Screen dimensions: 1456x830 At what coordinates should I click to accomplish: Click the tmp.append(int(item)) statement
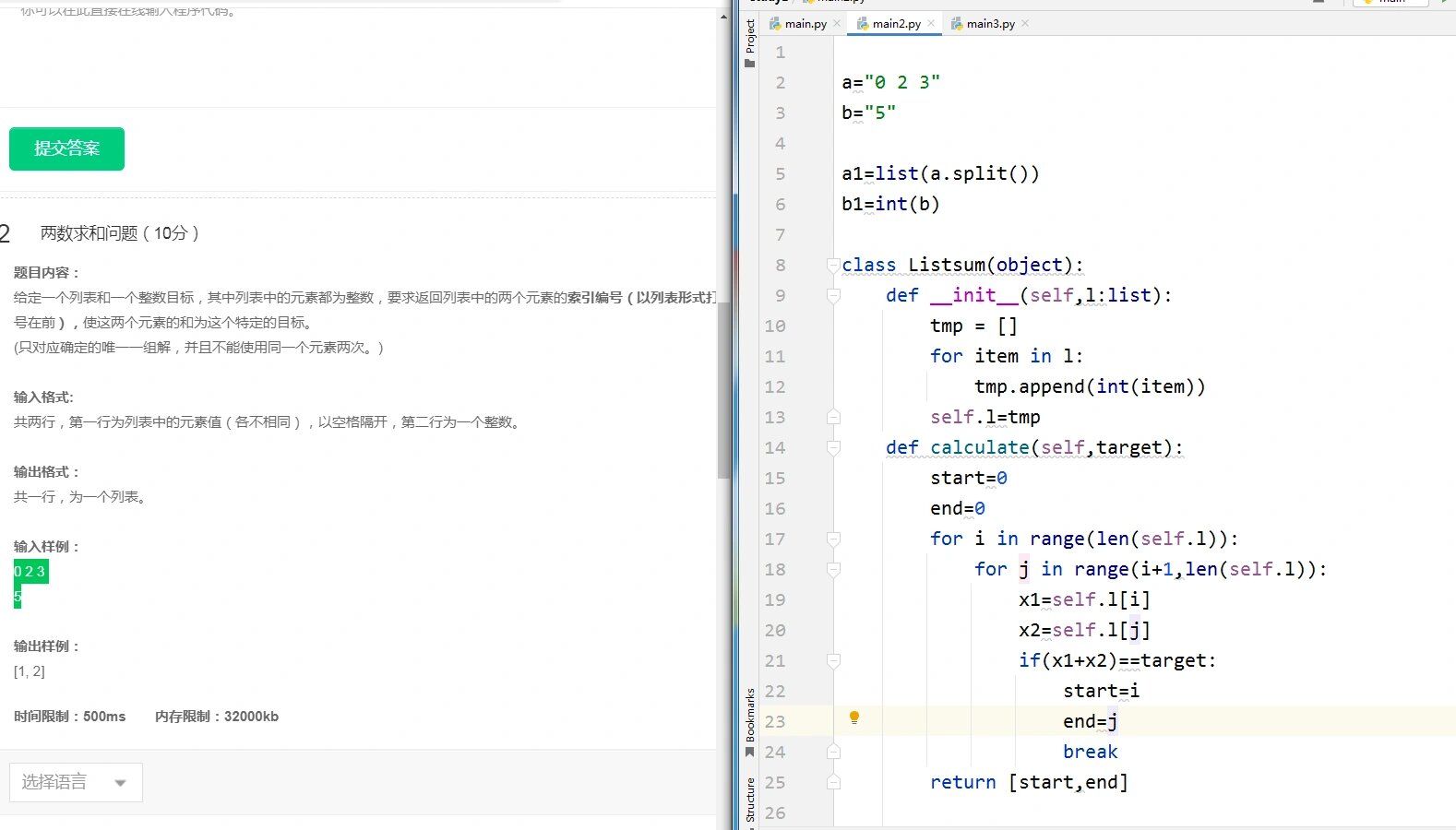coord(1090,386)
